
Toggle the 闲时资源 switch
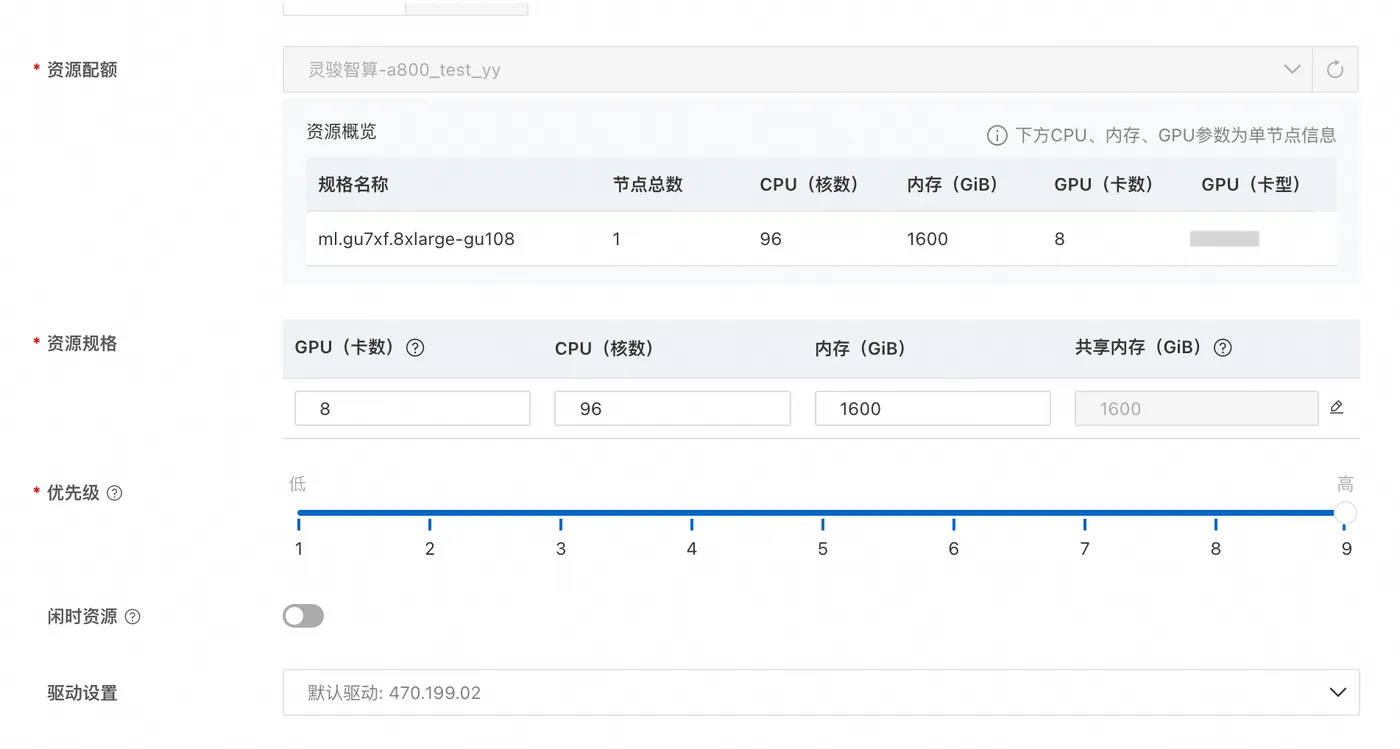pyautogui.click(x=303, y=616)
